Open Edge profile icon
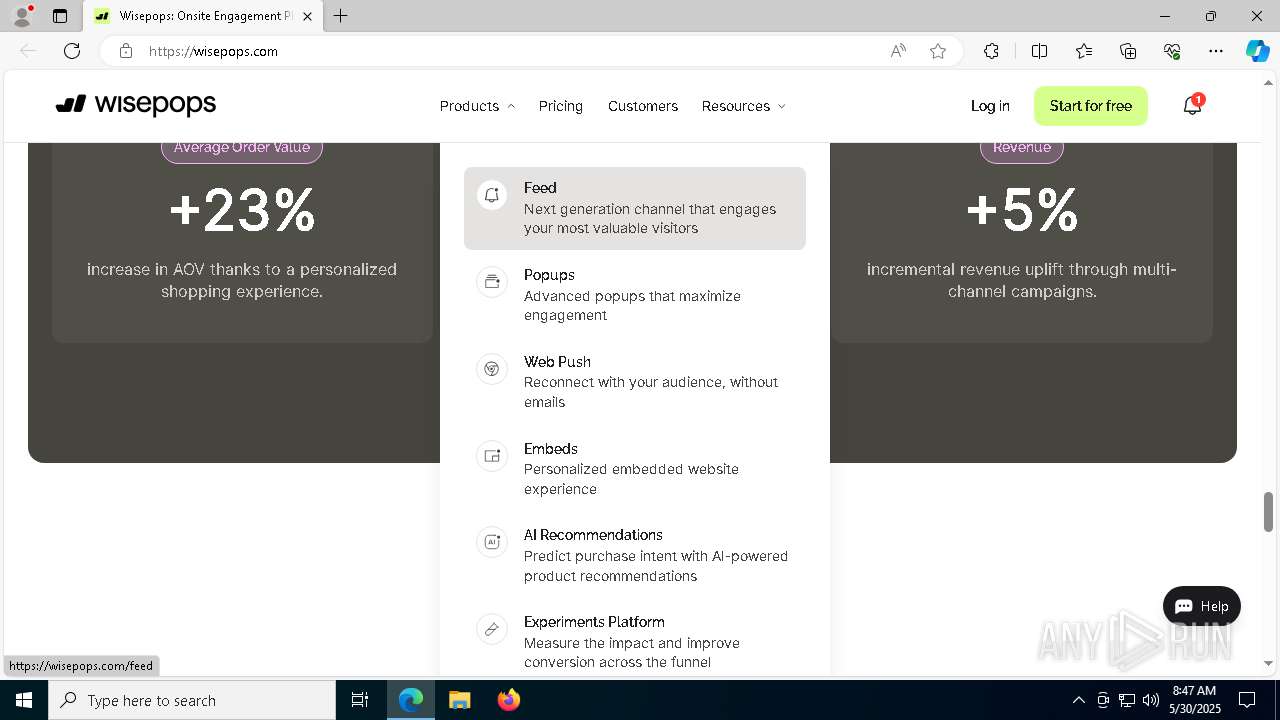This screenshot has height=720, width=1280. point(22,16)
